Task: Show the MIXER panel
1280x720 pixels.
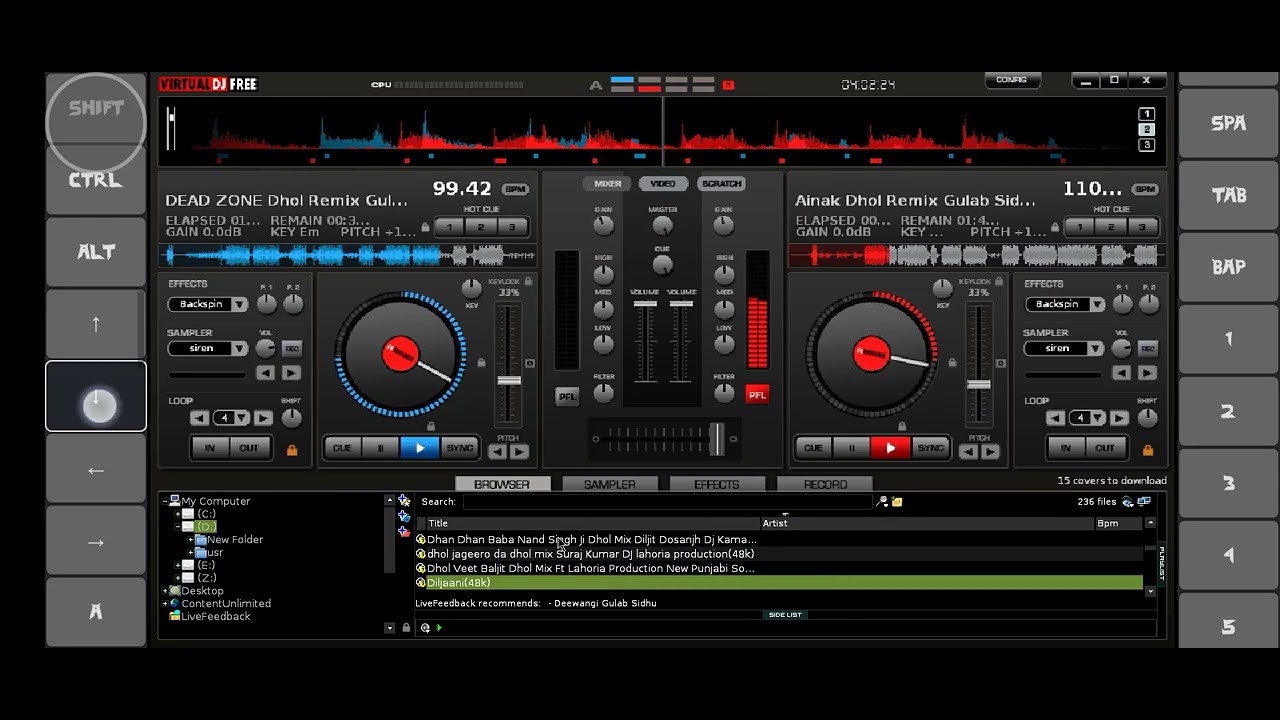Action: pos(608,184)
